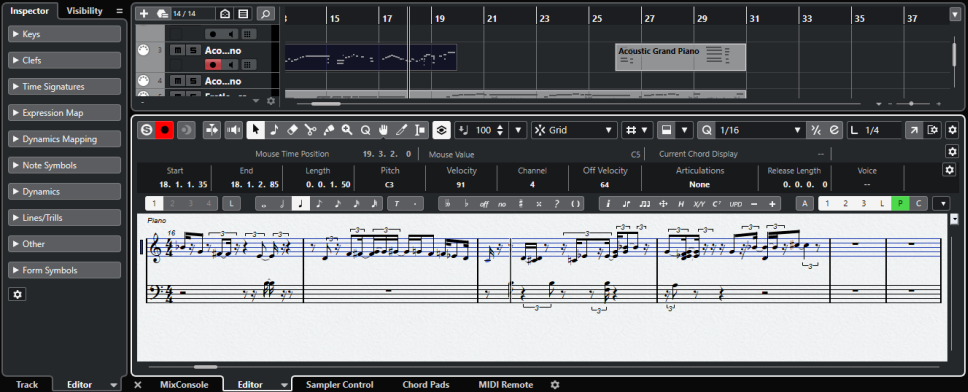Select the Draw pencil tool
Viewport: 968px width, 392px height.
402,130
